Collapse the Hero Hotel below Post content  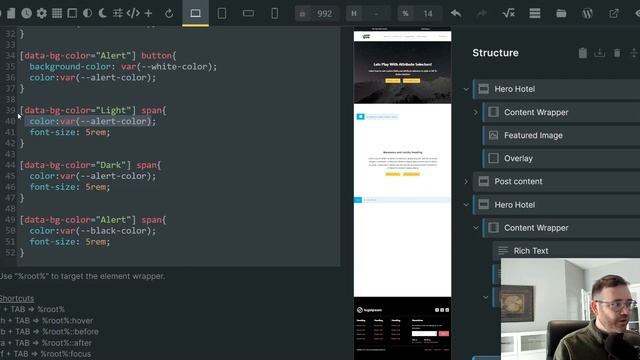pos(466,205)
